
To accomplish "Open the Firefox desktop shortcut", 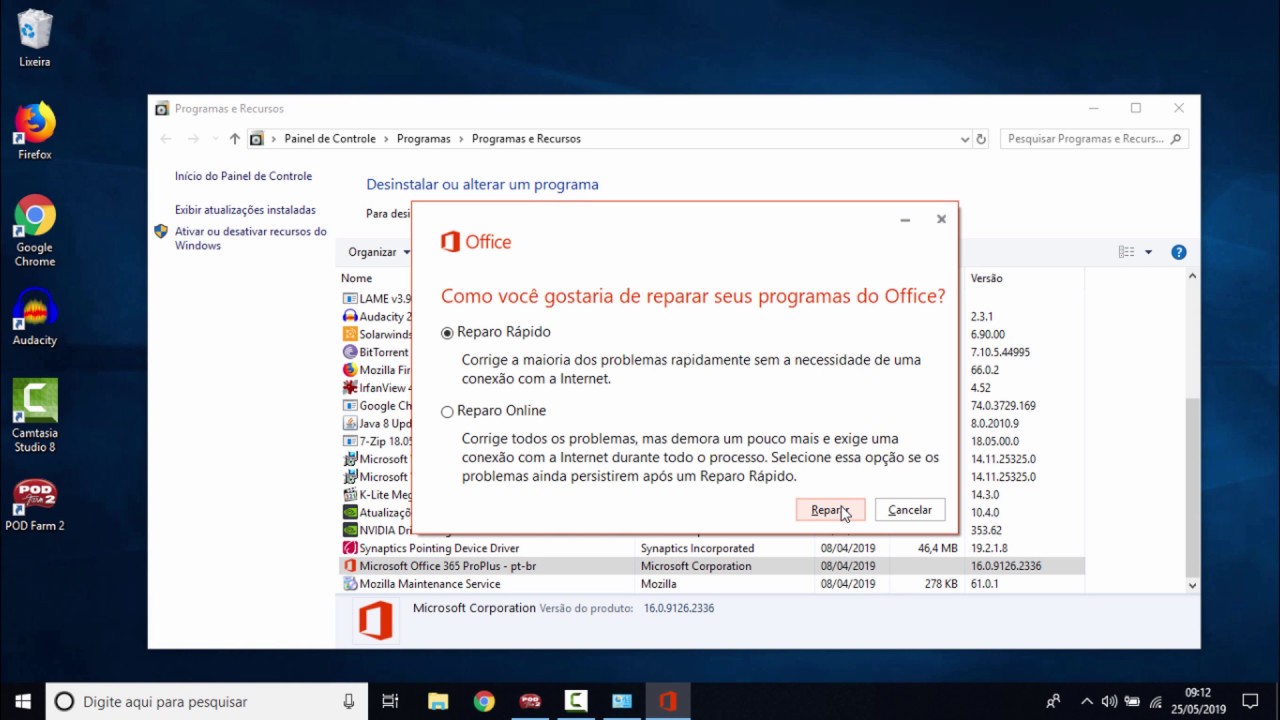I will tap(35, 131).
